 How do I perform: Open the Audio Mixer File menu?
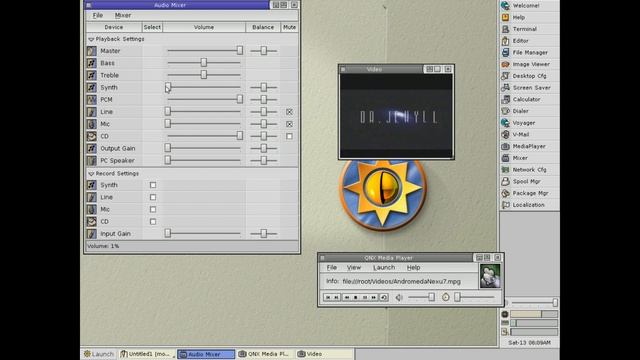coord(98,16)
